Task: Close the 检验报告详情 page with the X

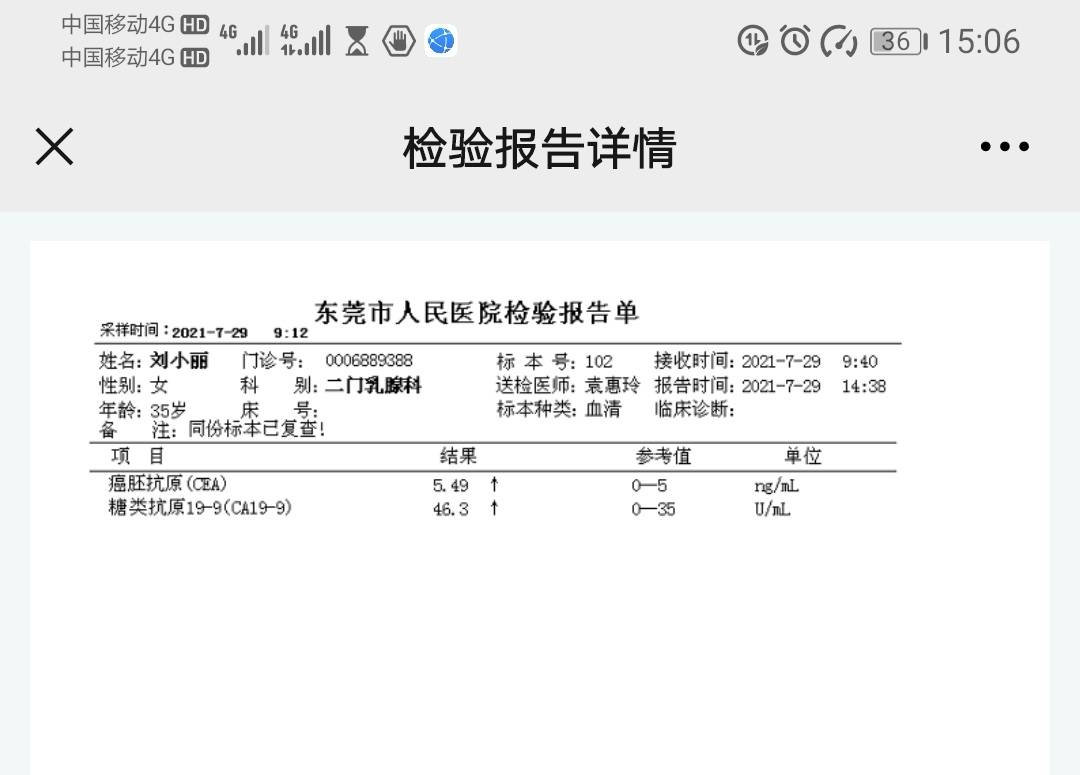Action: [x=54, y=146]
